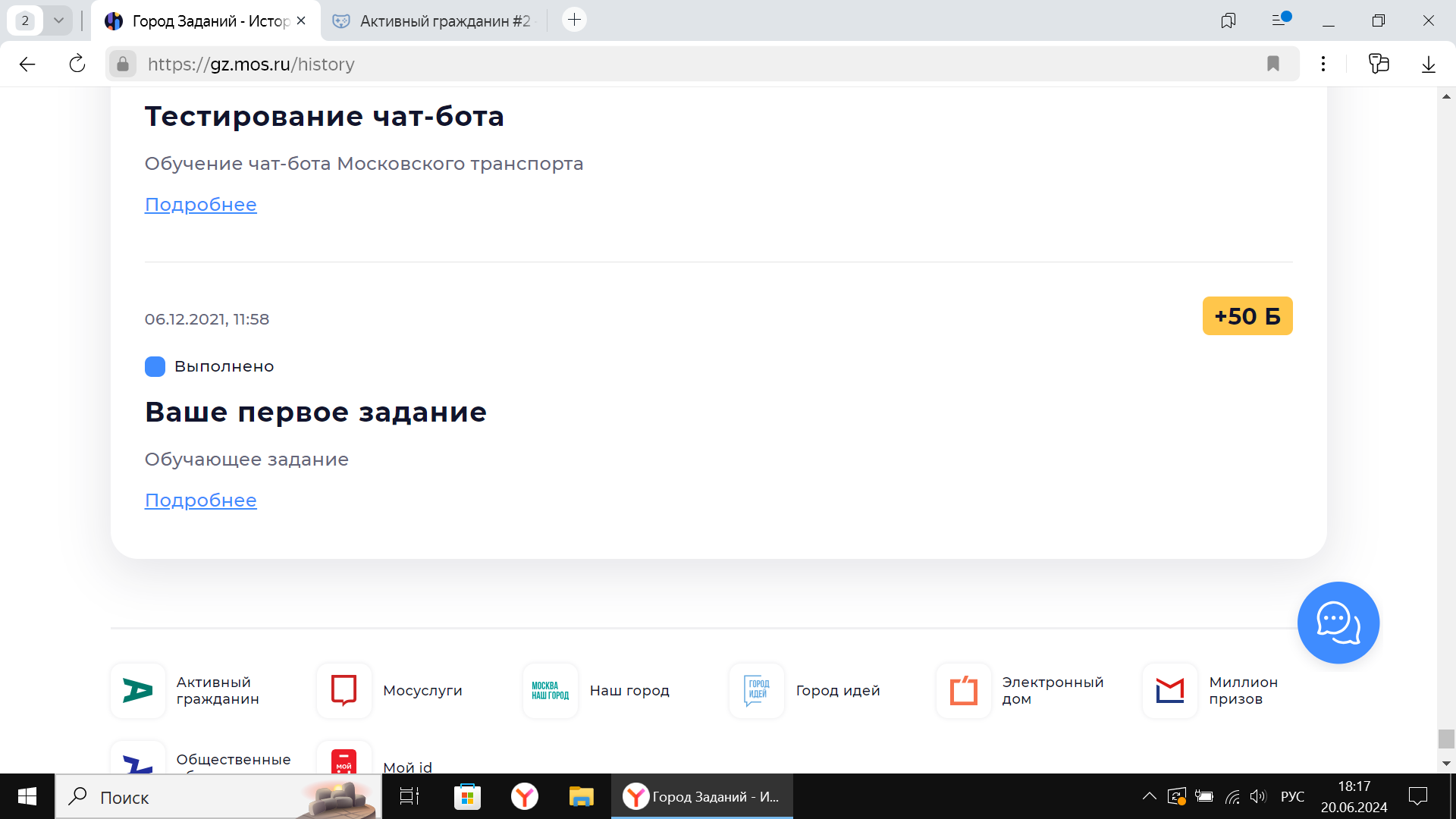
Task: Follow the Миллион призов footer link text
Action: pyautogui.click(x=1244, y=691)
